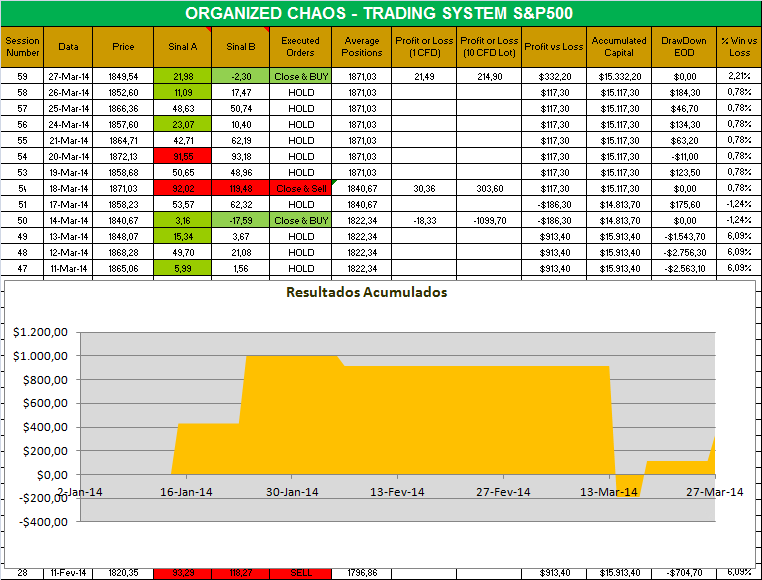Click red SELL cell in session 28
Screen dimensions: 762x580
click(301, 574)
